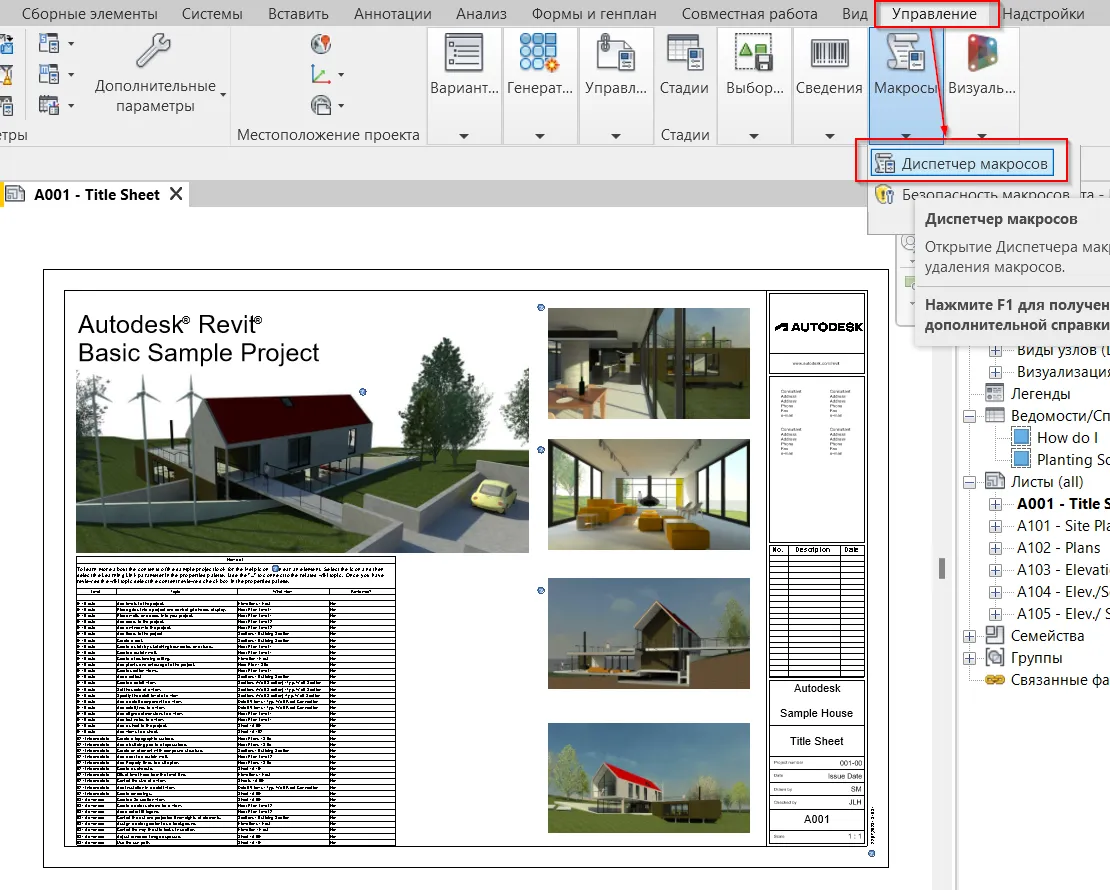Close the A001 - Title Sheet view tab
This screenshot has height=890, width=1110.
176,193
